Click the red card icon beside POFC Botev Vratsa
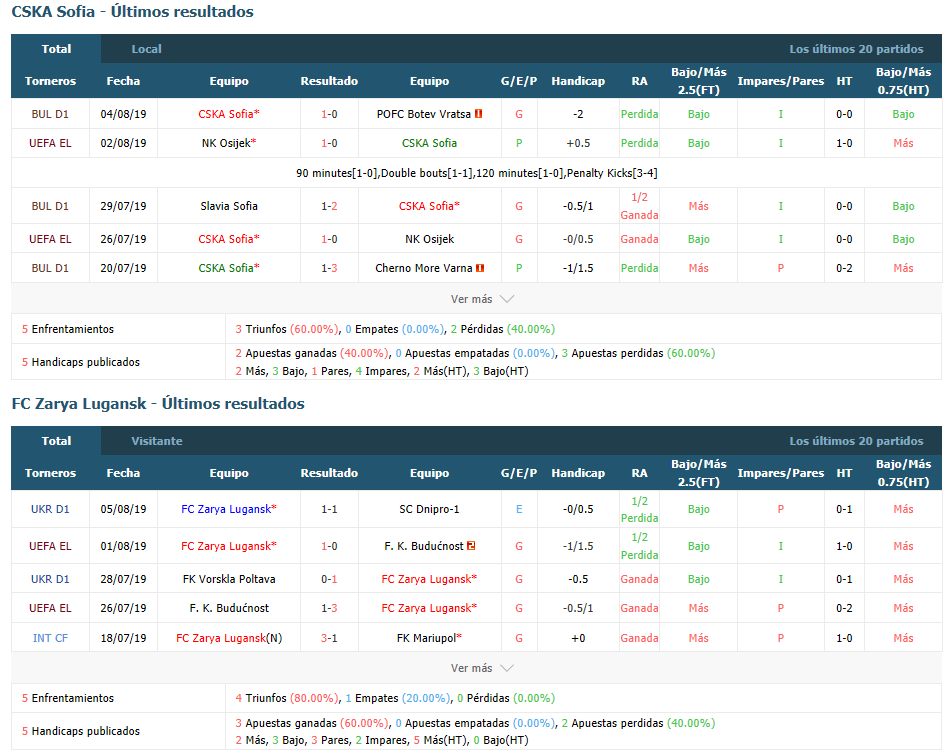 pyautogui.click(x=479, y=114)
